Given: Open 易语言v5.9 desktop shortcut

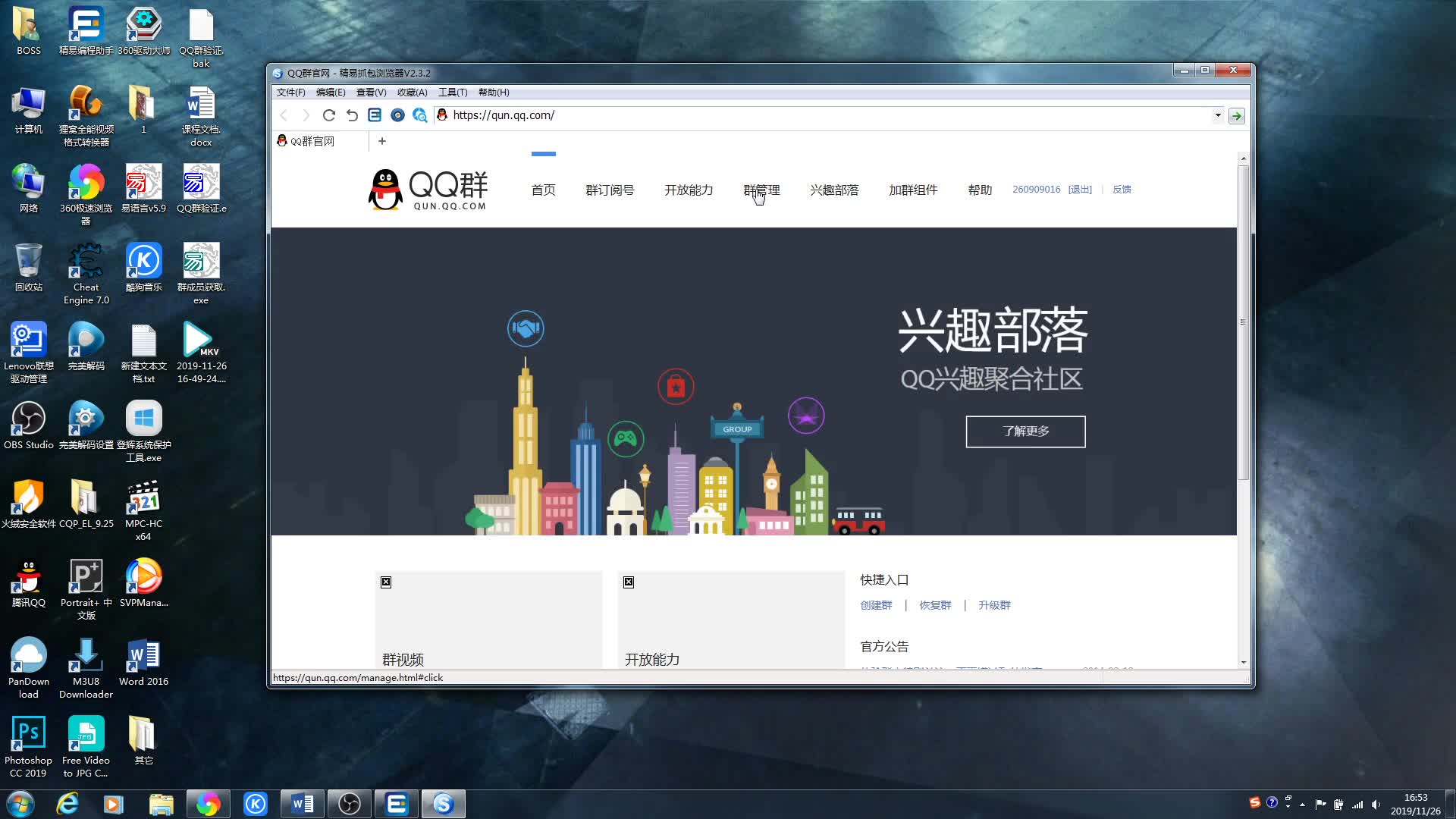Looking at the screenshot, I should pos(144,189).
